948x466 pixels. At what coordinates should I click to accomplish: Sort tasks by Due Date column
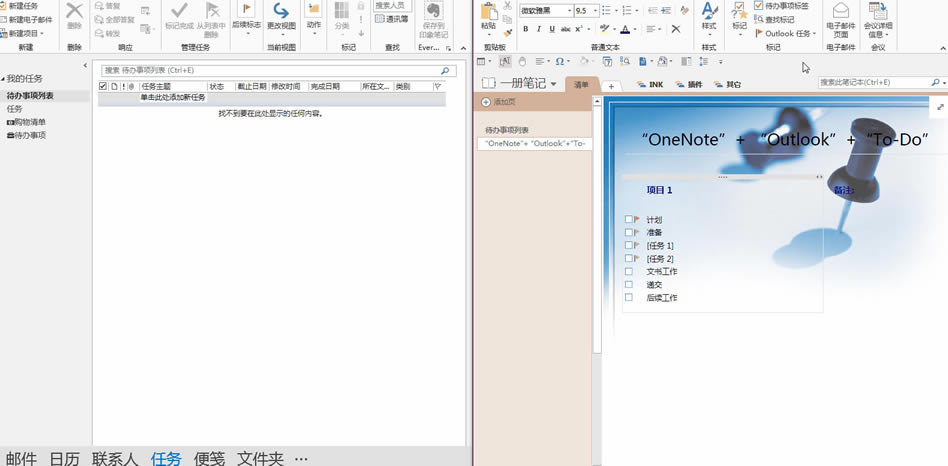click(x=252, y=86)
